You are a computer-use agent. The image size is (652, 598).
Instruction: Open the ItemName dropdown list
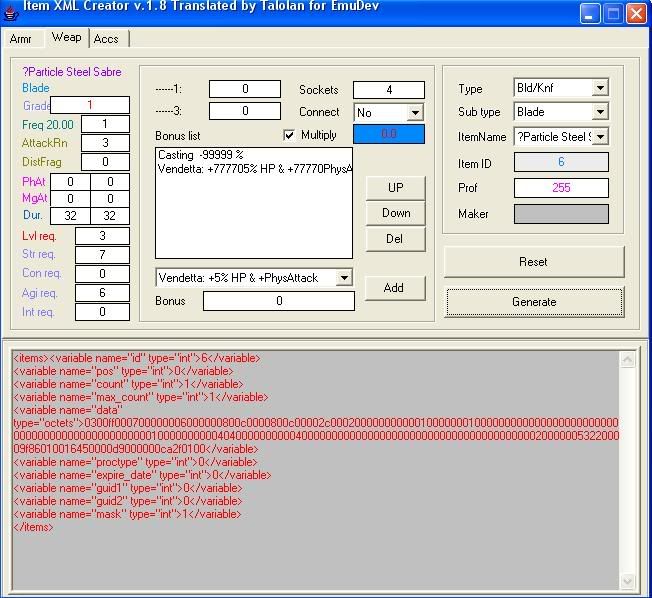[x=599, y=137]
